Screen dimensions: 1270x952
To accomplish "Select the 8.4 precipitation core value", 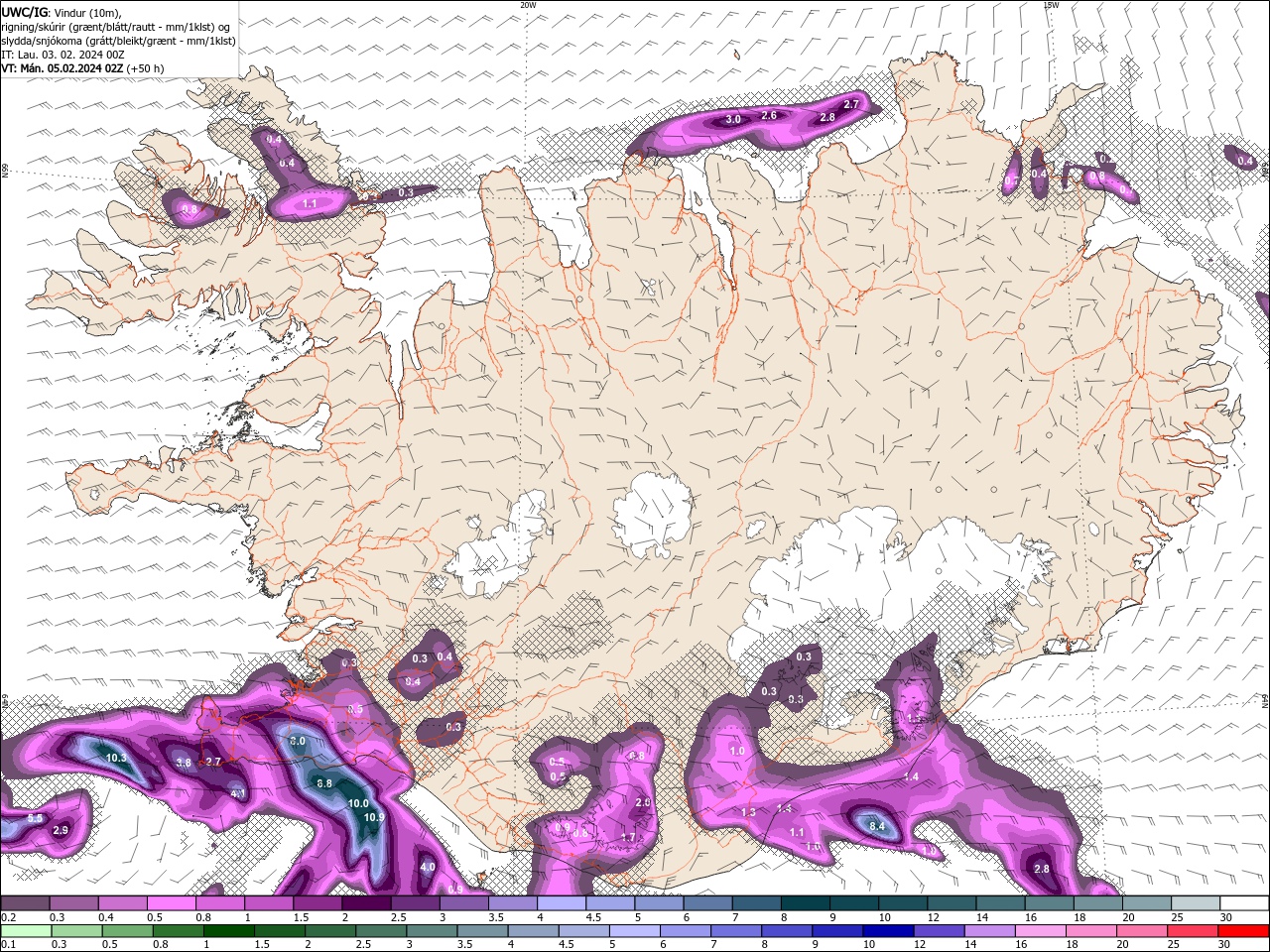I will click(877, 825).
